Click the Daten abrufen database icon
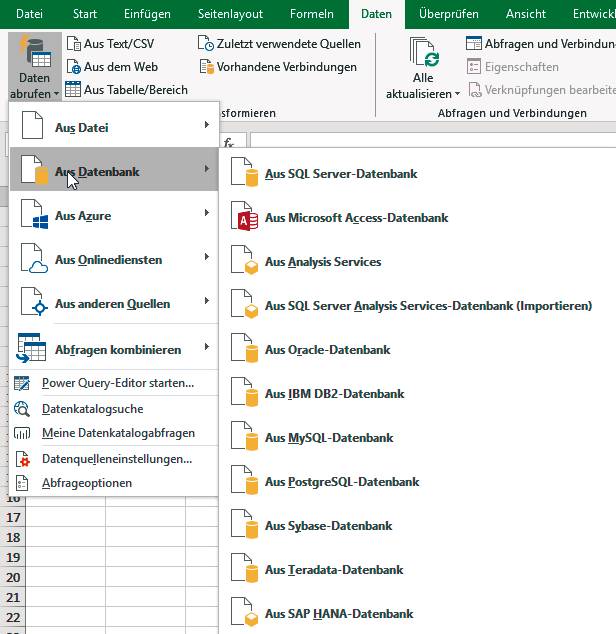The width and height of the screenshot is (616, 634). point(35,52)
